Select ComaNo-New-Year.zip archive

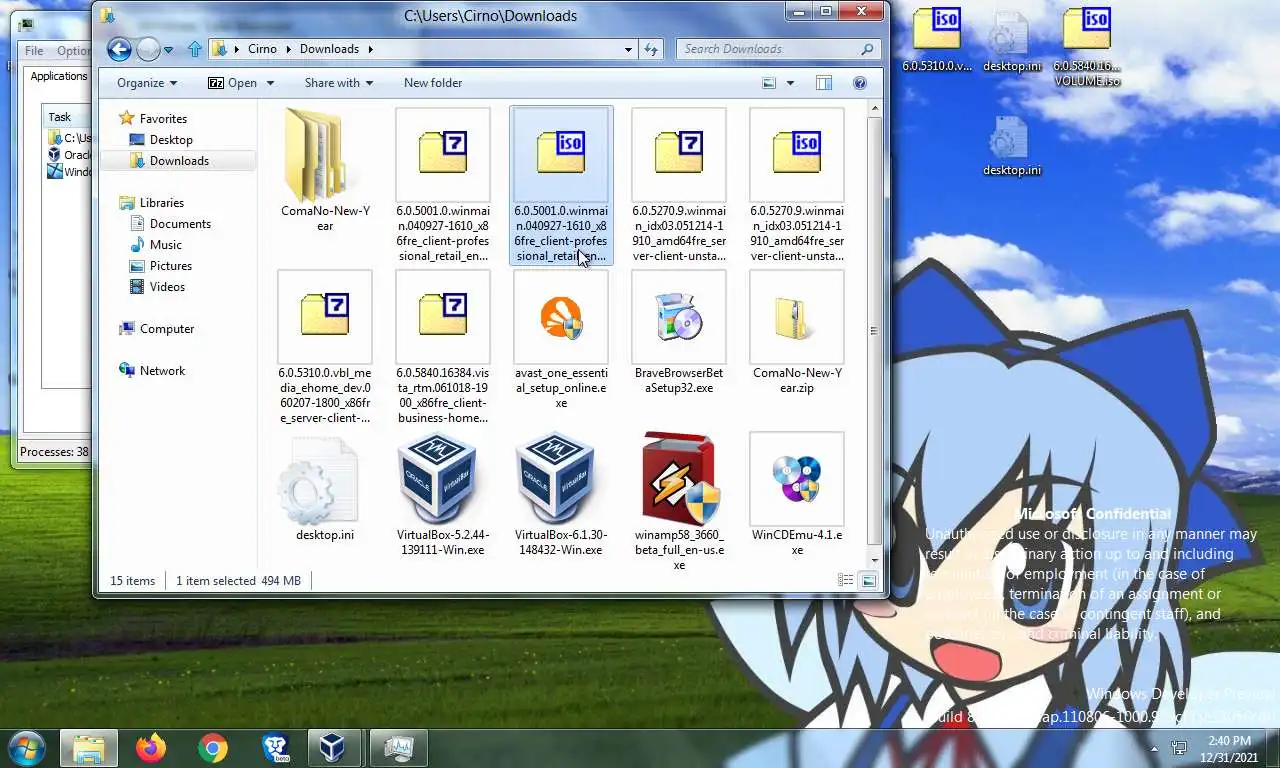797,333
